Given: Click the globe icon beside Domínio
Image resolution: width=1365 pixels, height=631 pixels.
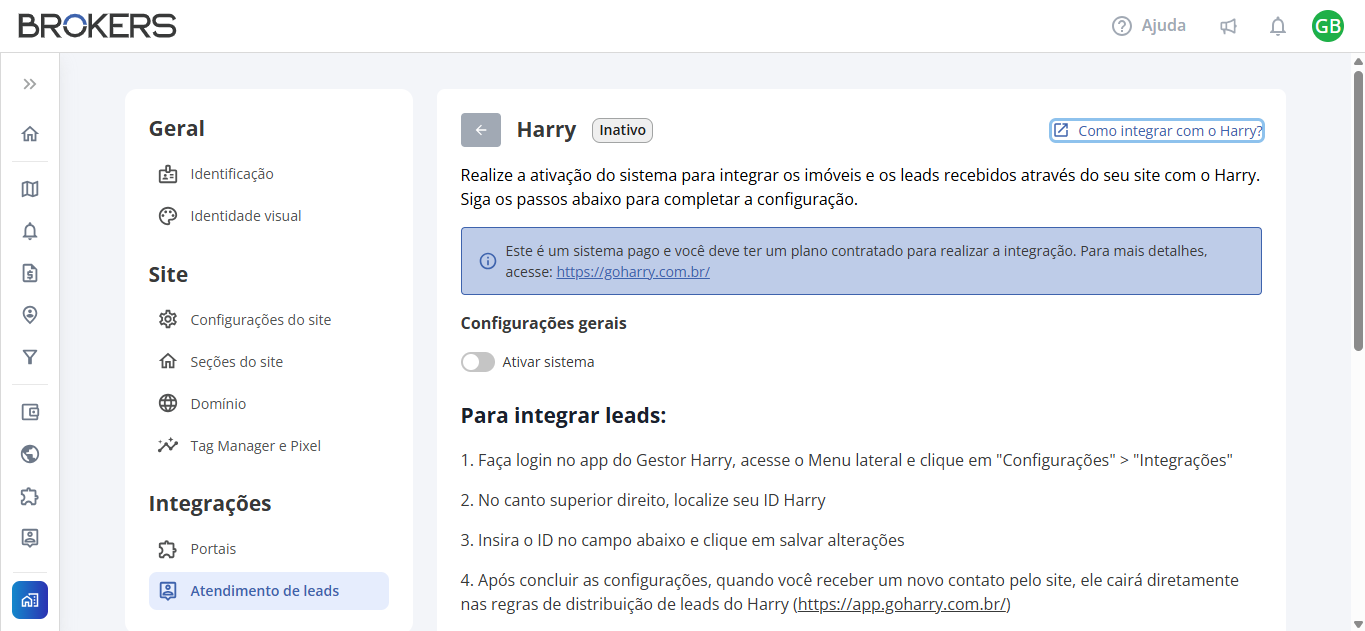Looking at the screenshot, I should [x=168, y=404].
